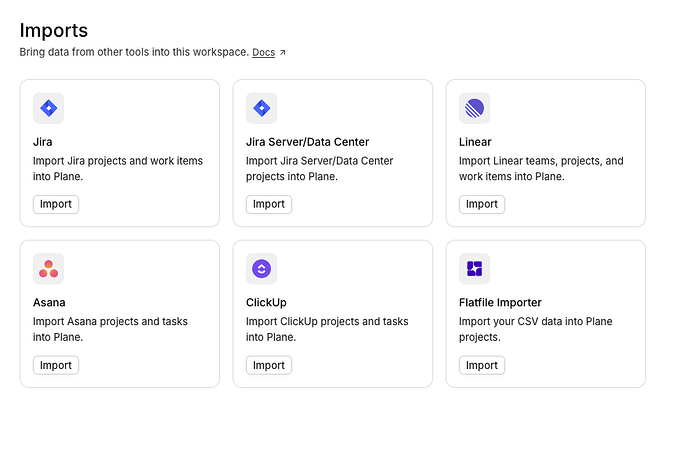Click the ClickUp purple logo icon
Image resolution: width=690 pixels, height=473 pixels.
tap(261, 269)
